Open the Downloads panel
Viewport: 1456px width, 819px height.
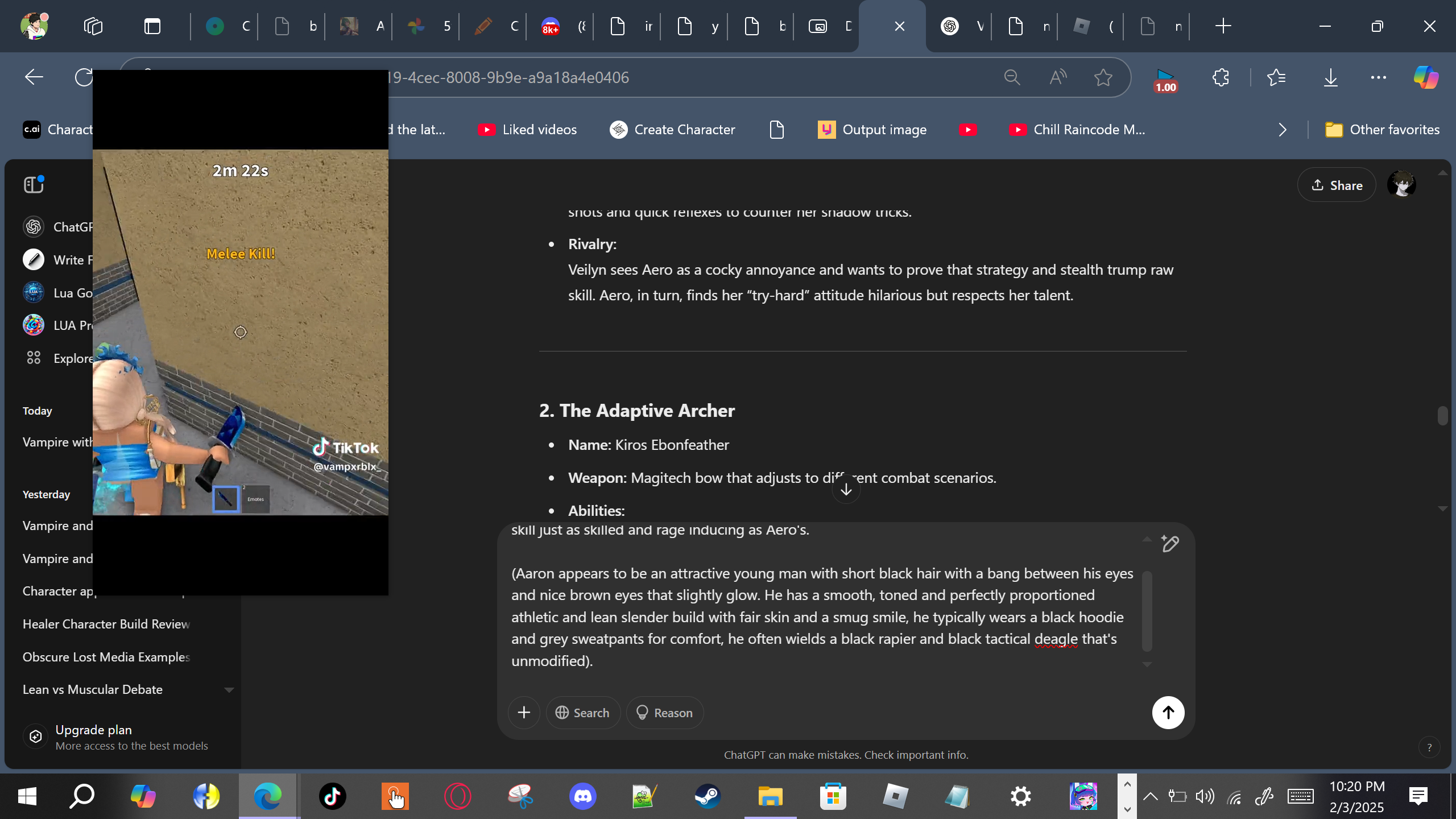point(1331,77)
